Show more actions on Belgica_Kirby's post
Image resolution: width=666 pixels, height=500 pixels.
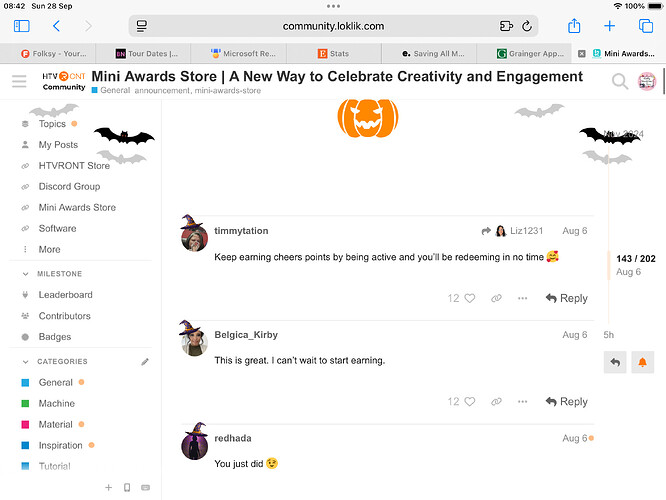pos(522,402)
